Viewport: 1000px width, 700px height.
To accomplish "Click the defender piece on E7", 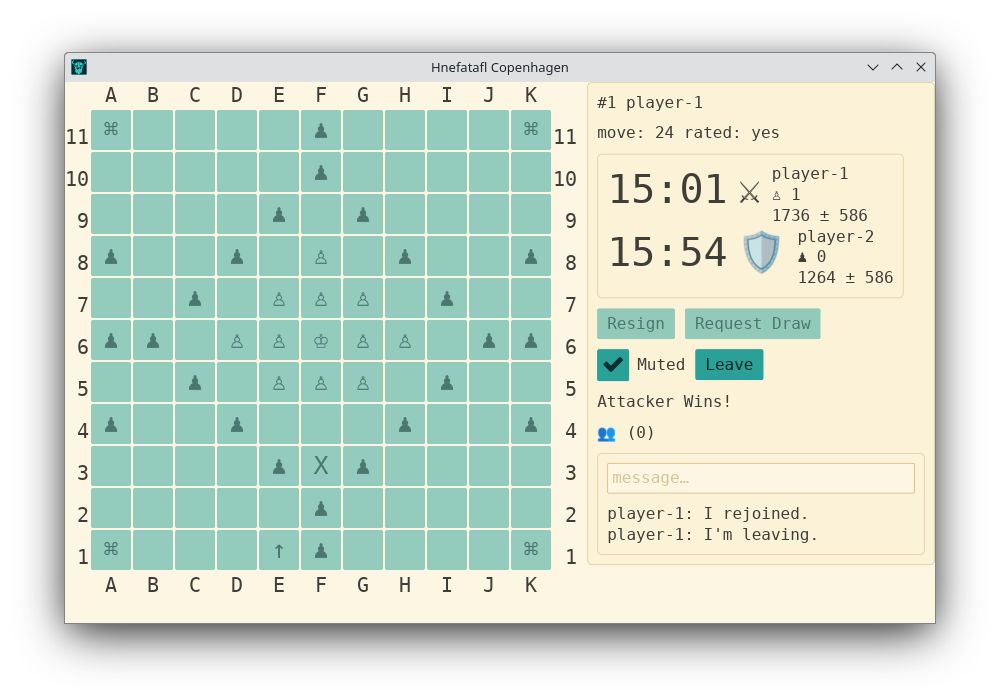I will [279, 299].
